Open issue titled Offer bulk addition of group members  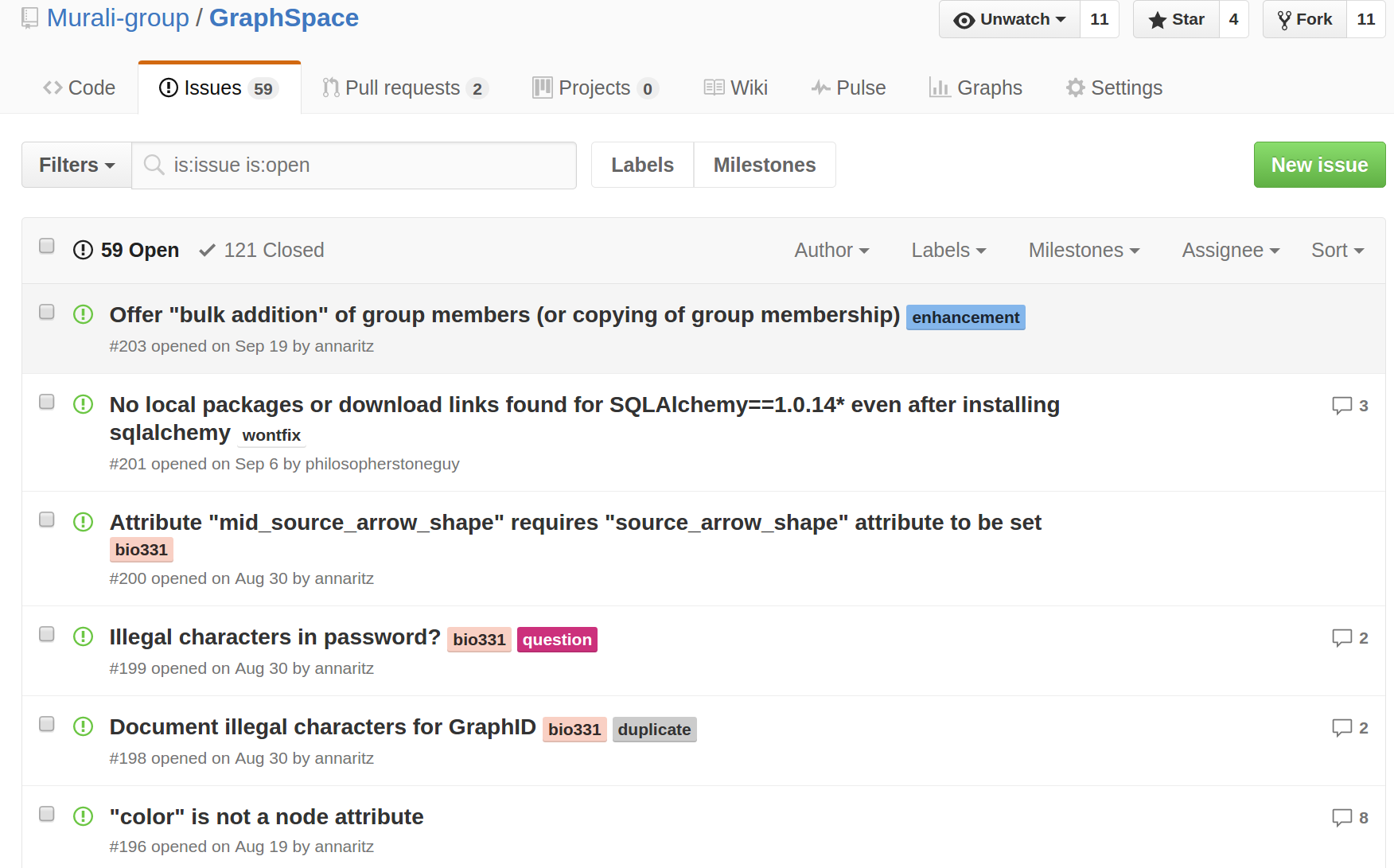point(504,315)
